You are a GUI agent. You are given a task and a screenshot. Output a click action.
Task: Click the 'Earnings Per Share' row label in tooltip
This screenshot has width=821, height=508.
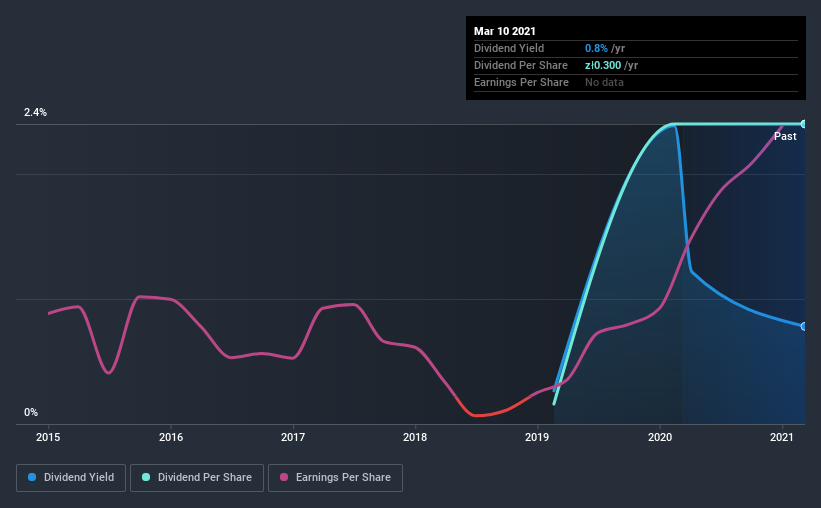tap(521, 82)
